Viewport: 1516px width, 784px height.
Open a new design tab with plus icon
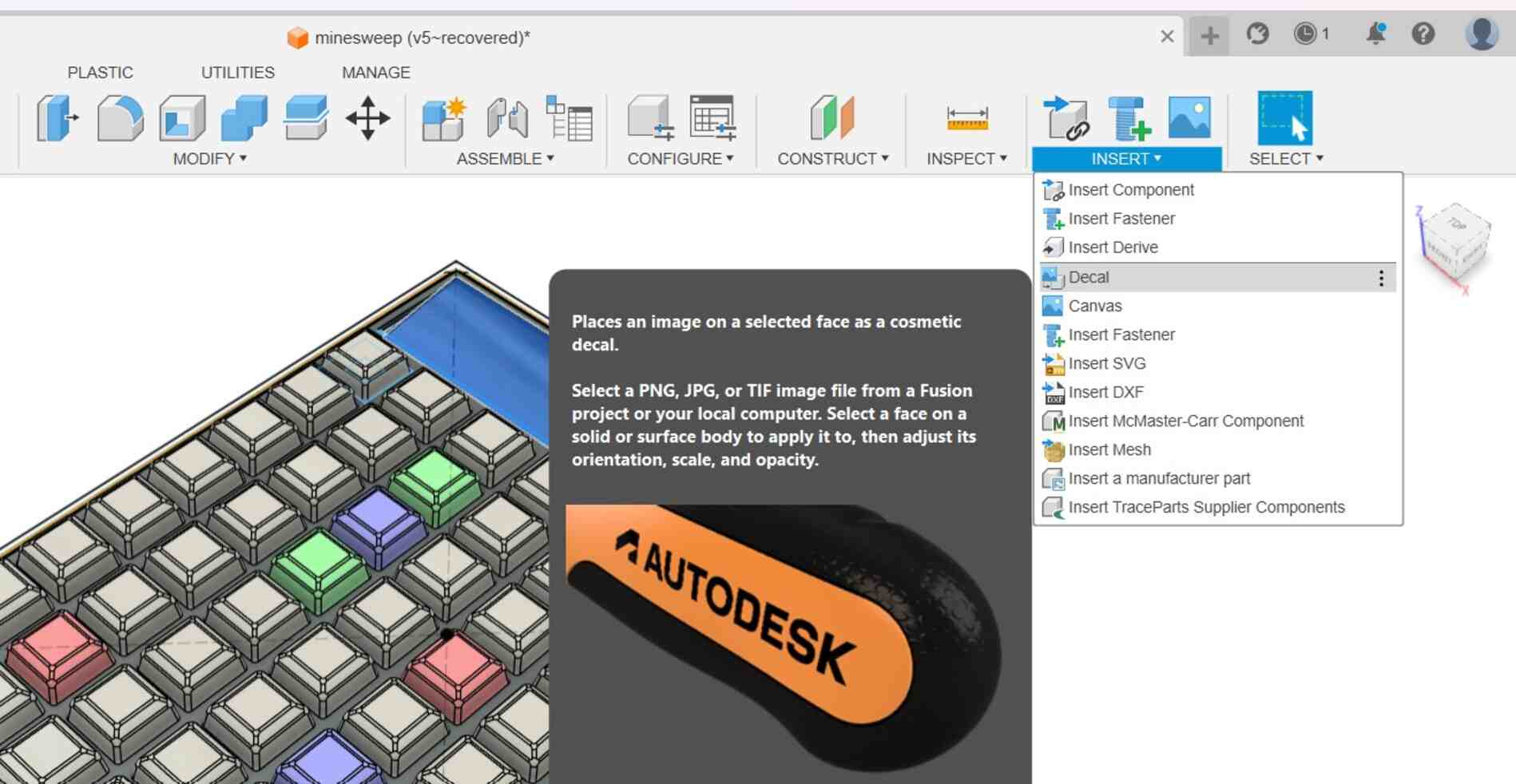[1209, 35]
